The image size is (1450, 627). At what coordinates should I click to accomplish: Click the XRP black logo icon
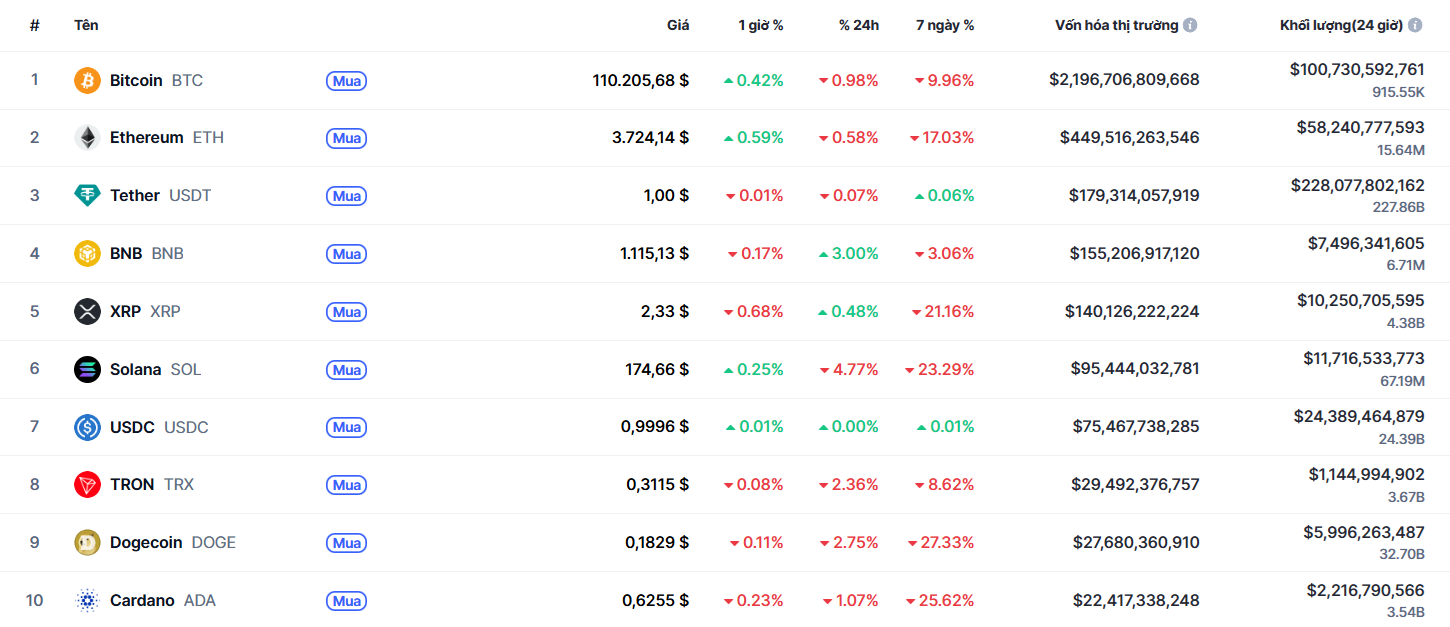pos(88,312)
